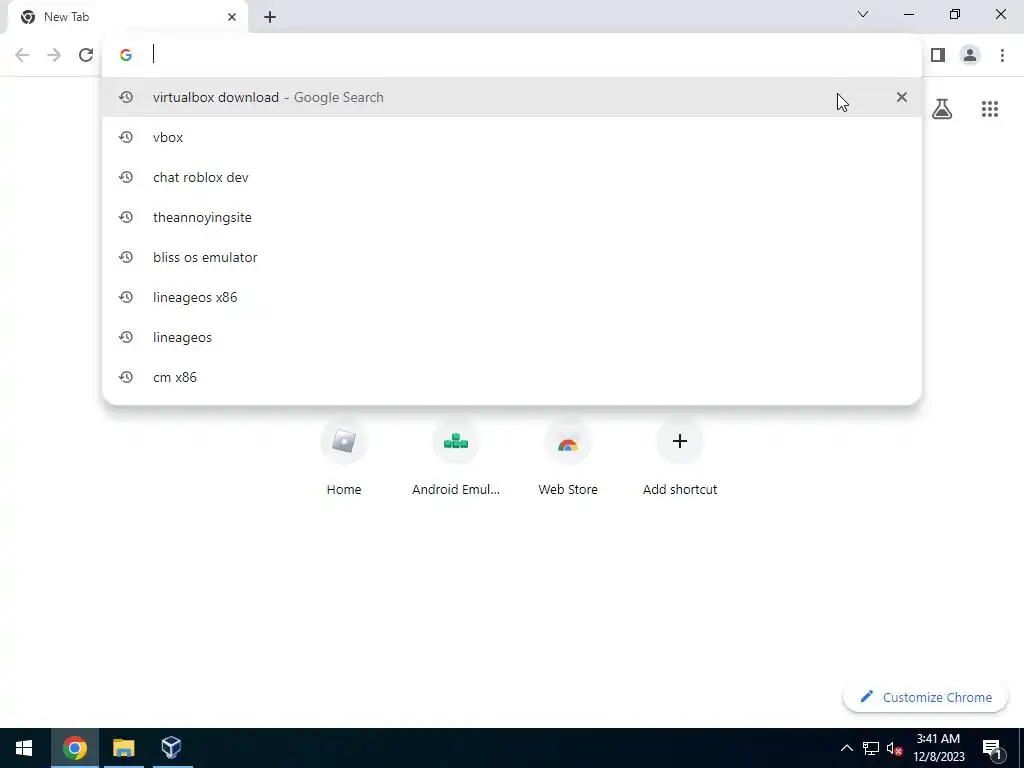Click the Google logo in address bar
Image resolution: width=1024 pixels, height=768 pixels.
126,55
